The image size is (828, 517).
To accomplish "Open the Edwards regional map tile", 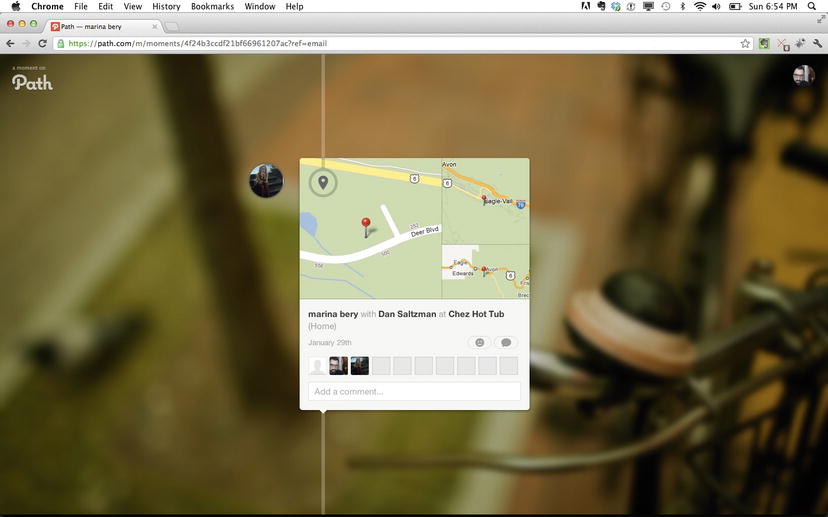I will pos(485,272).
